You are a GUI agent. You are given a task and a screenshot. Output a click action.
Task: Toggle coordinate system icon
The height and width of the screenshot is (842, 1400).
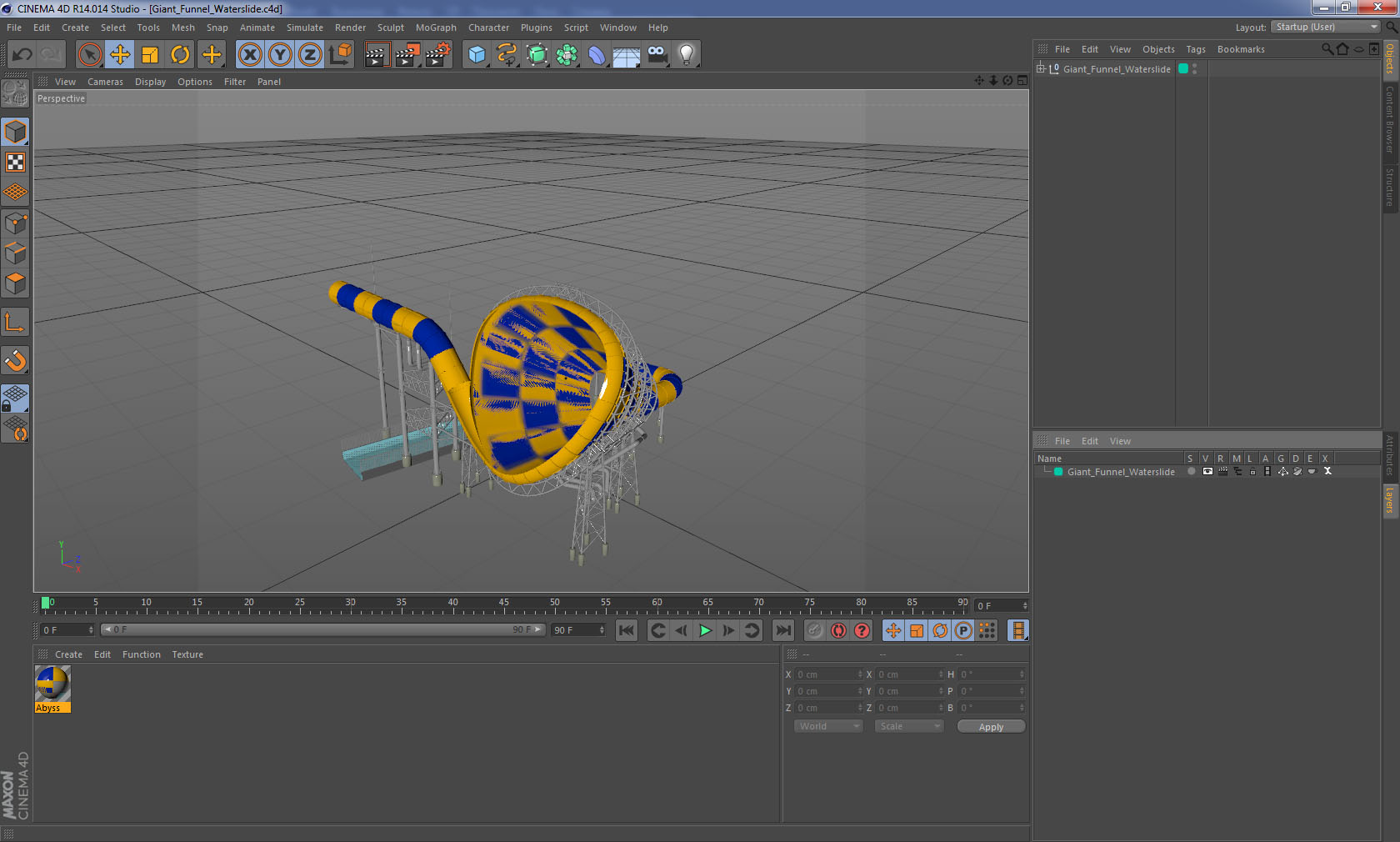tap(340, 55)
